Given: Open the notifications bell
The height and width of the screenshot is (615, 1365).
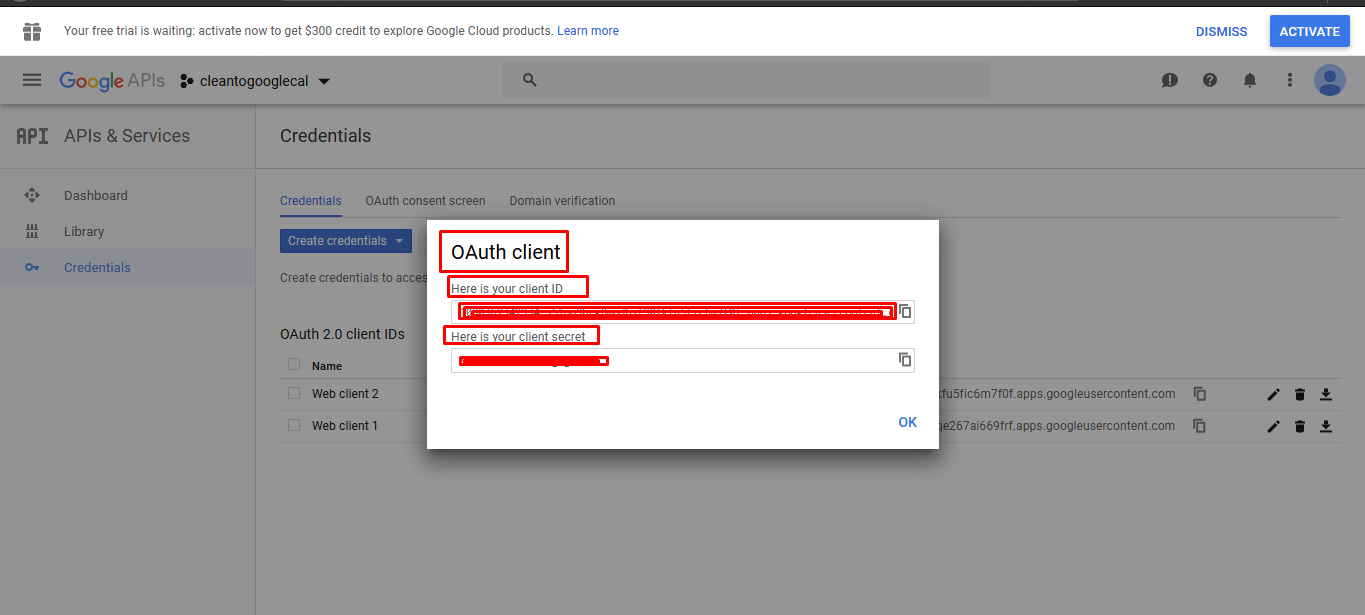Looking at the screenshot, I should click(x=1250, y=80).
